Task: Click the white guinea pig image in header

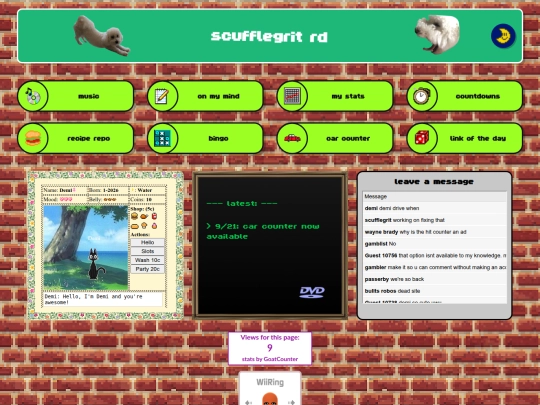Action: tap(437, 34)
